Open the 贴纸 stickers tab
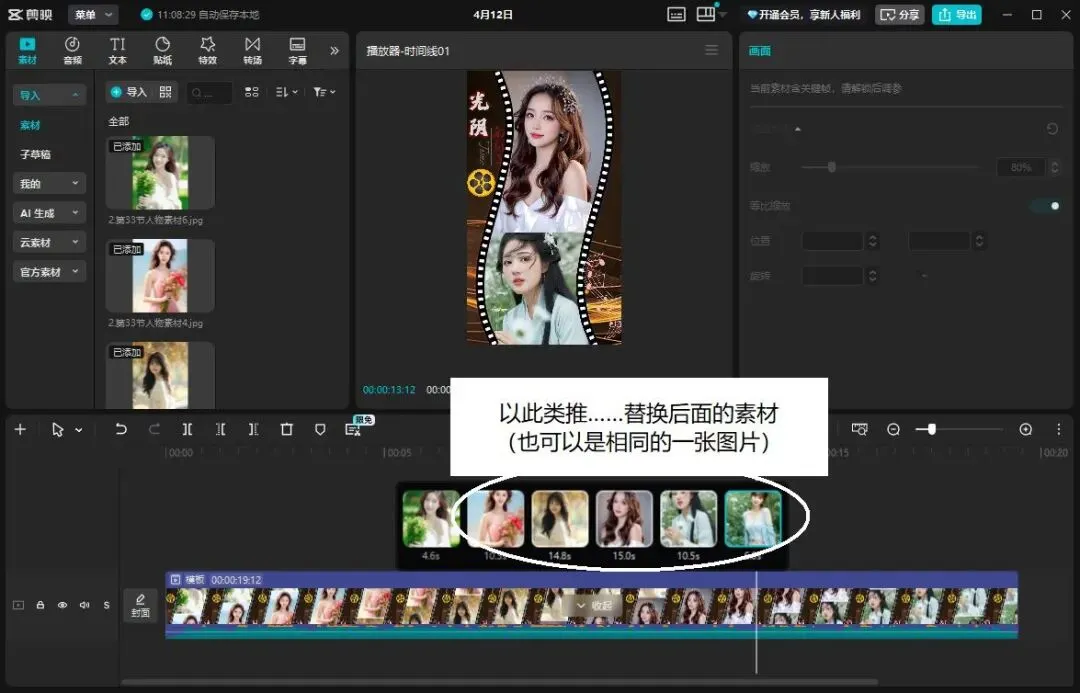 point(163,51)
